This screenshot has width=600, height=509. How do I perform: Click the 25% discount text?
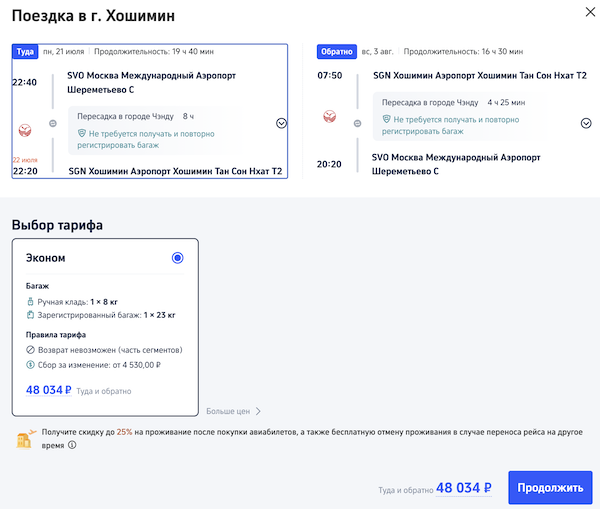pyautogui.click(x=124, y=432)
